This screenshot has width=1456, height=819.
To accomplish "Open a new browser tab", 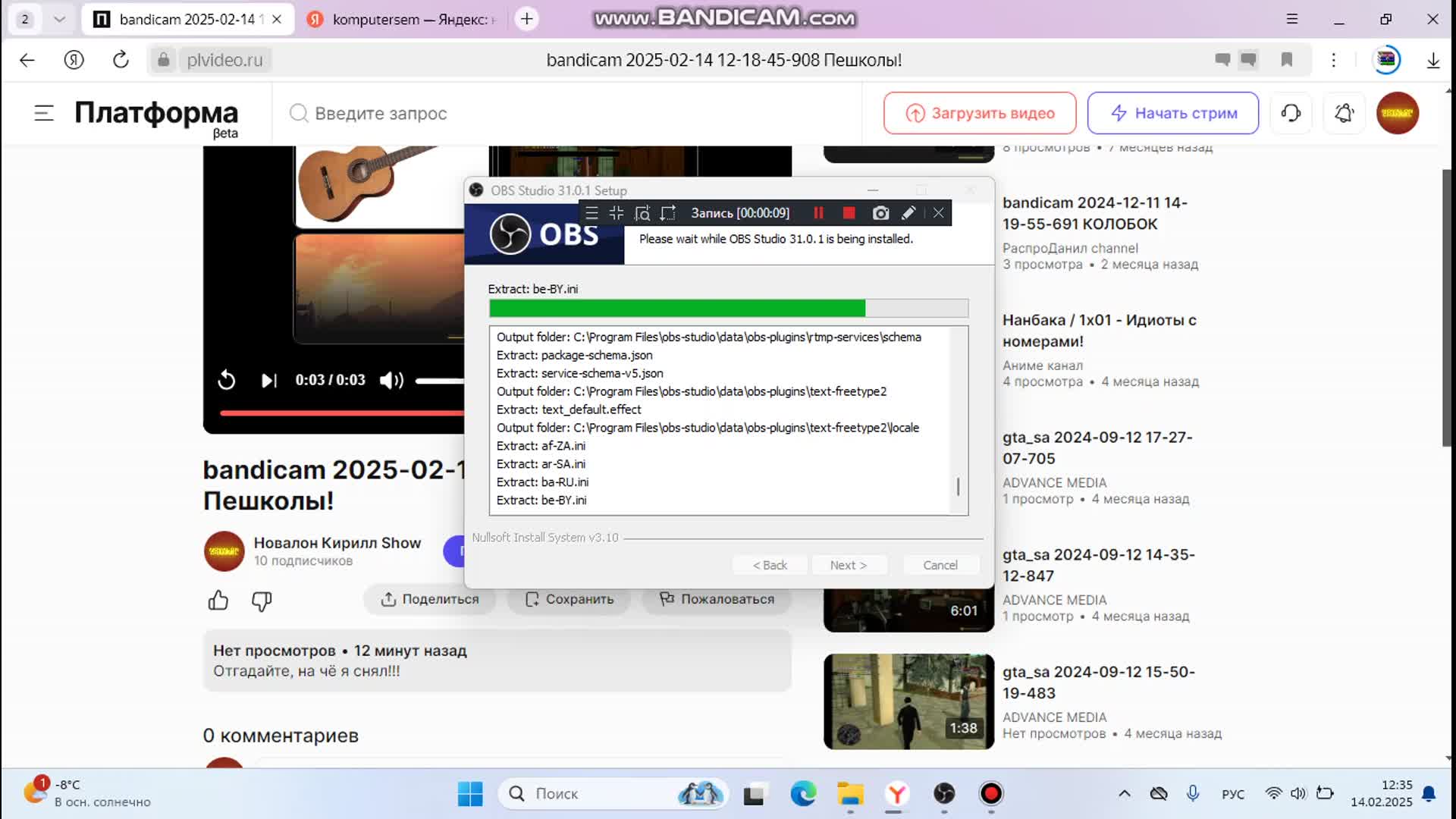I will click(x=527, y=19).
